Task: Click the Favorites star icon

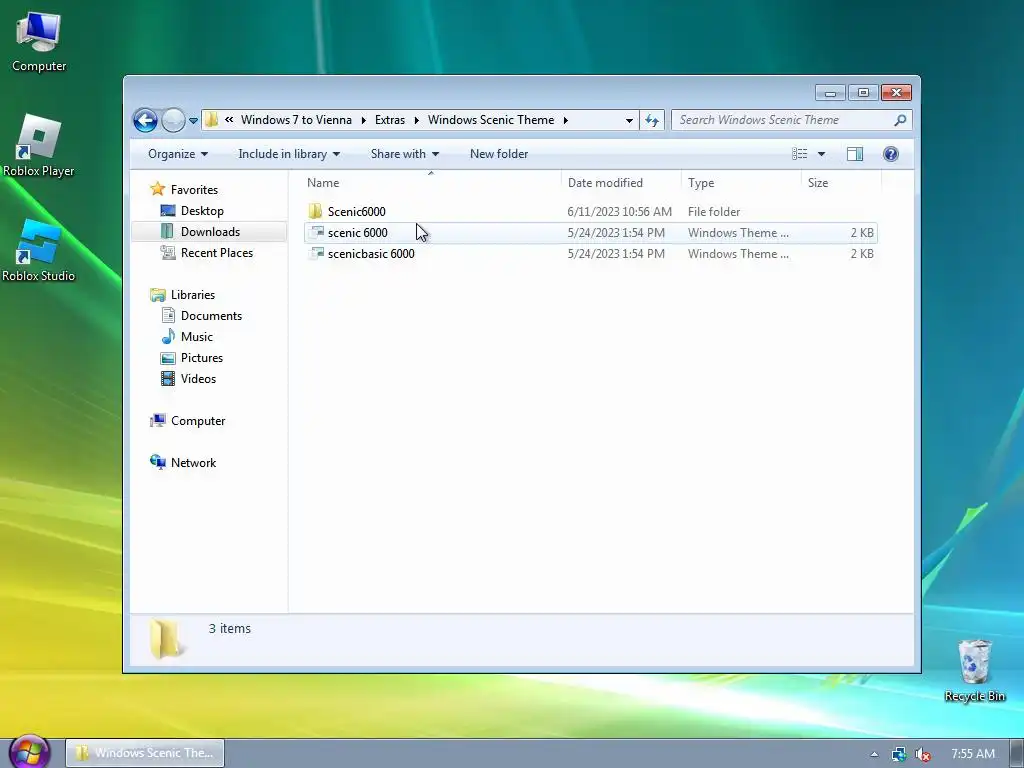Action: point(157,189)
